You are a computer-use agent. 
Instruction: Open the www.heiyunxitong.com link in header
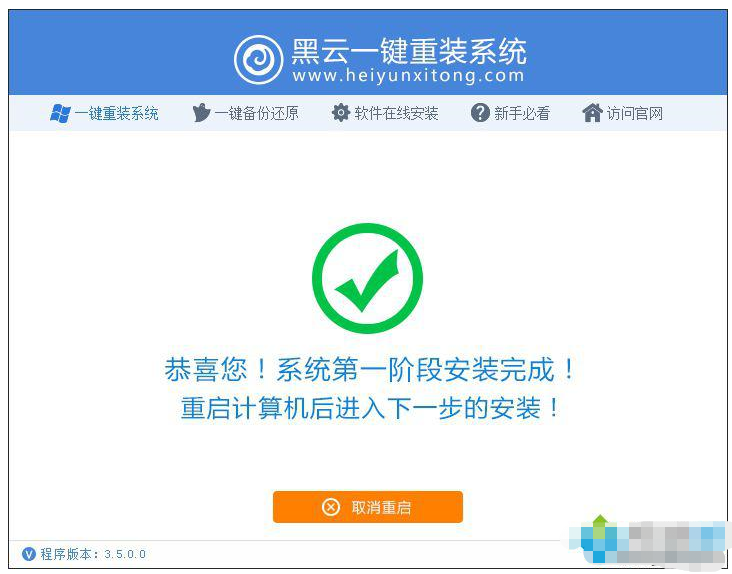(x=408, y=76)
